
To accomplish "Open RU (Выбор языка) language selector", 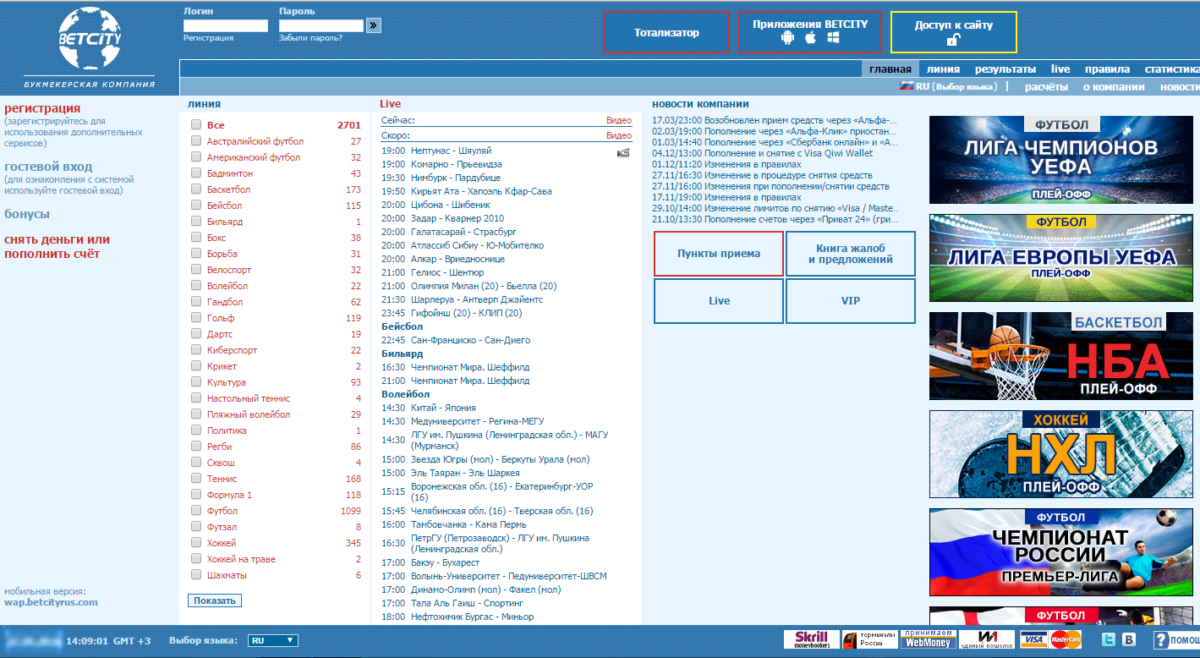I will click(948, 87).
